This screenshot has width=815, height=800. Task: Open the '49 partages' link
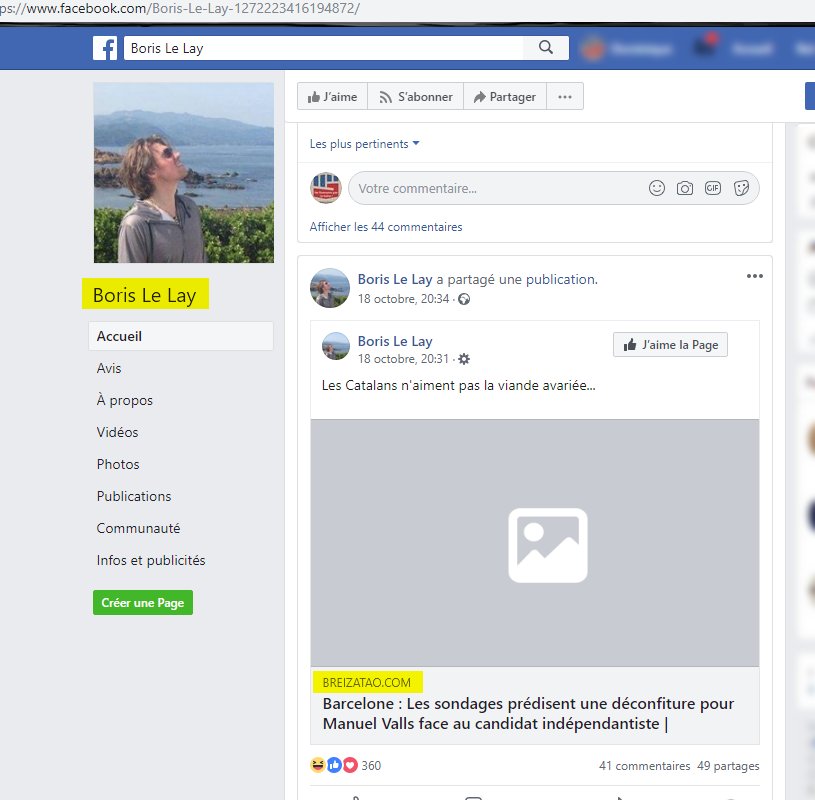(x=728, y=766)
